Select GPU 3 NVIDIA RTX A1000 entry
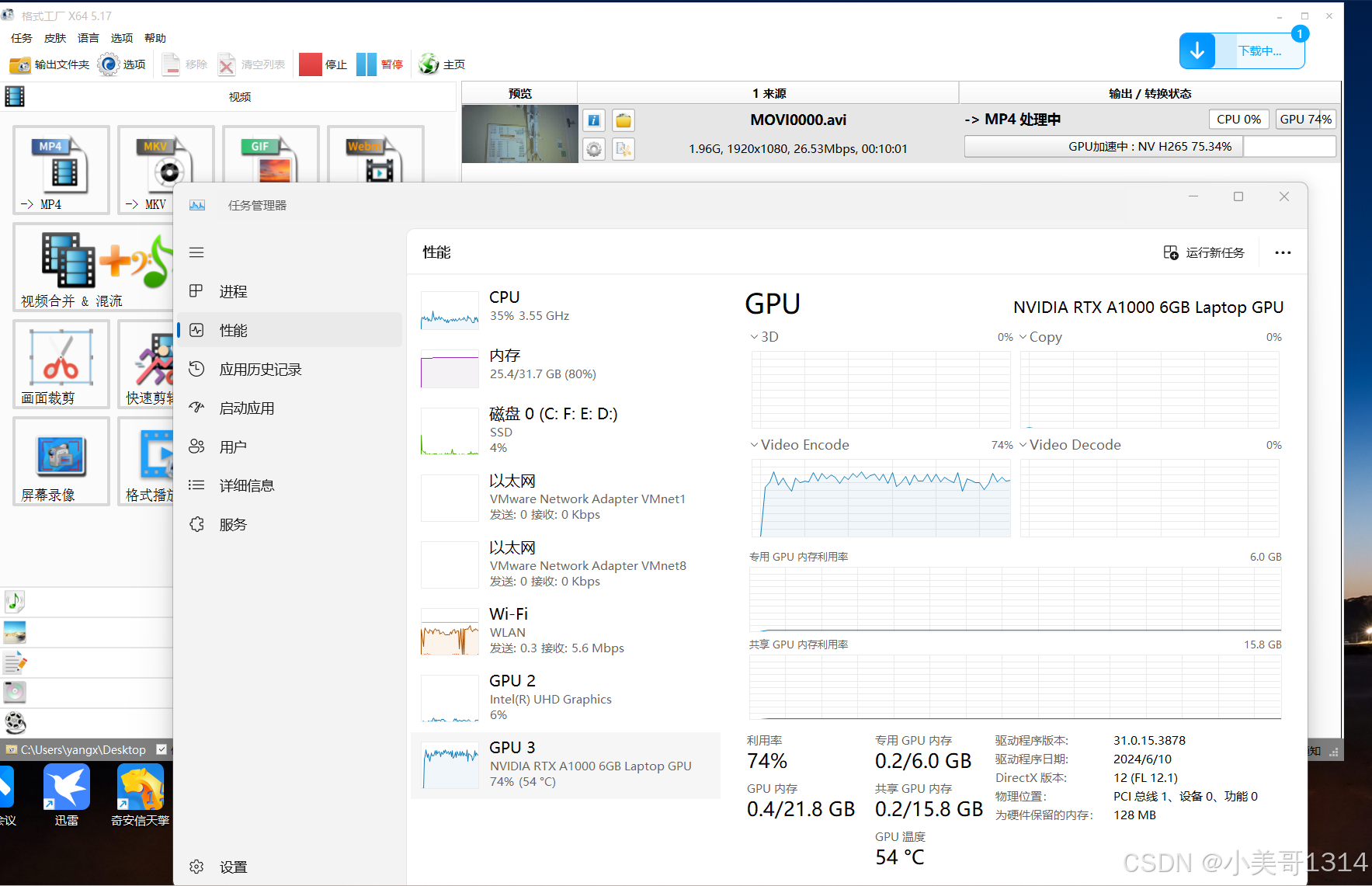This screenshot has height=886, width=1372. [565, 765]
